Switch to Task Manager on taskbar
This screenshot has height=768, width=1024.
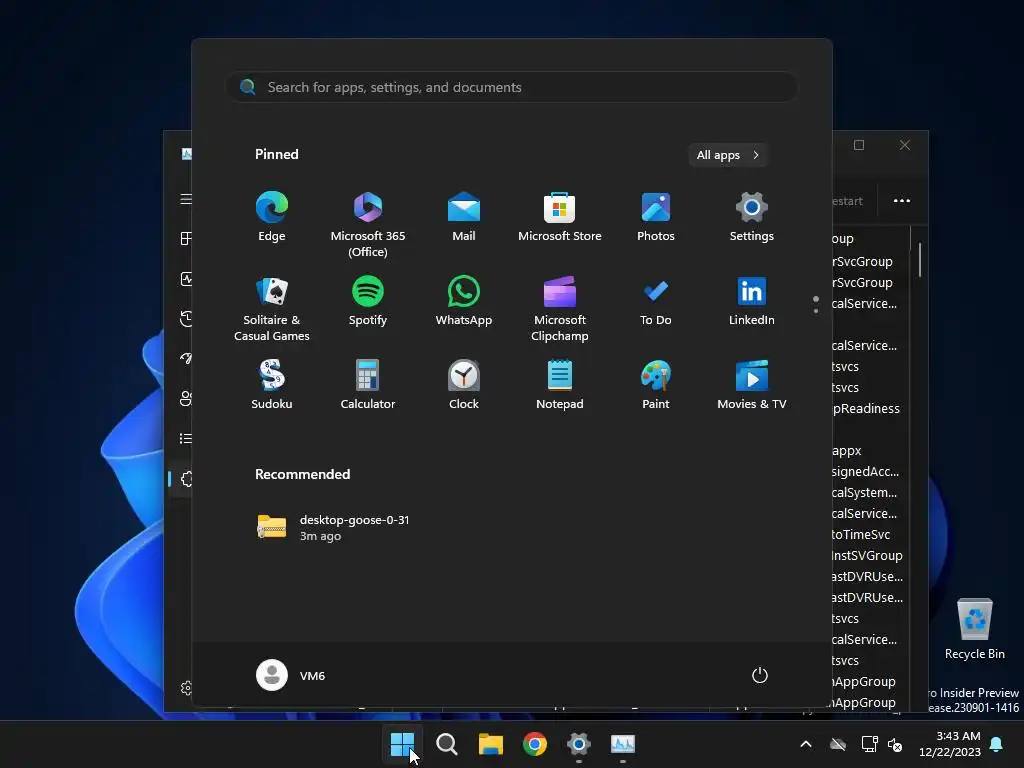point(623,744)
